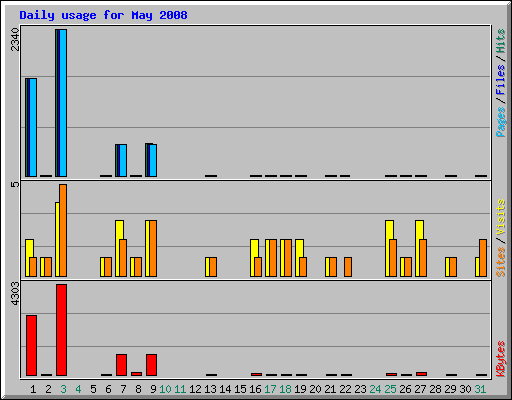The width and height of the screenshot is (512, 400).
Task: Click day label 29 on the x-axis
Action: click(450, 389)
